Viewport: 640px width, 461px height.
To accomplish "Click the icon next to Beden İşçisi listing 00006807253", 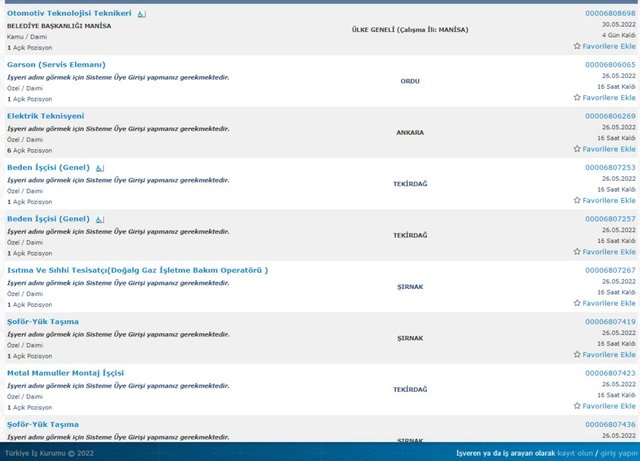I will pos(100,167).
